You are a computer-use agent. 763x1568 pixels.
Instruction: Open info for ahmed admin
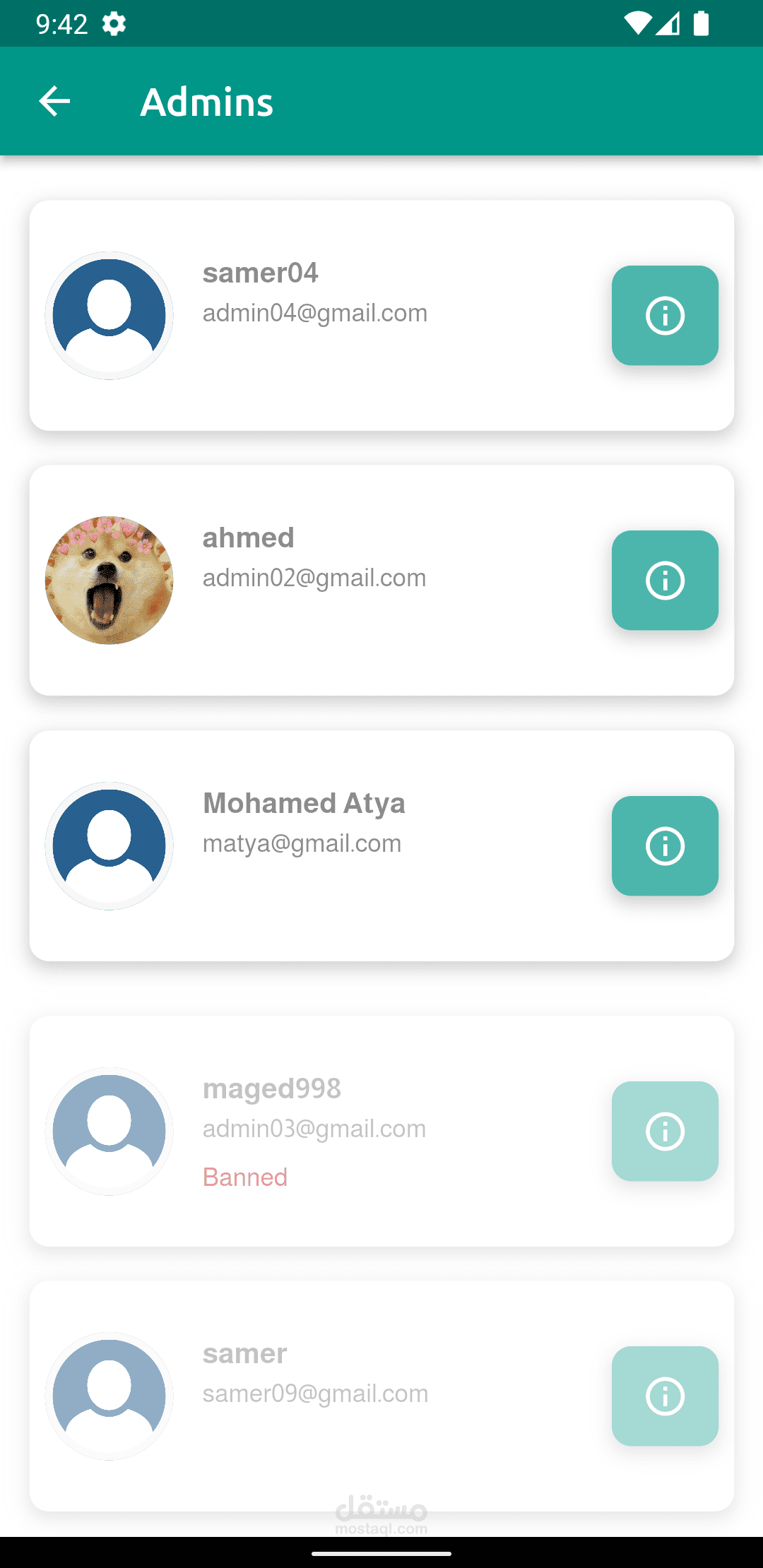pyautogui.click(x=665, y=580)
